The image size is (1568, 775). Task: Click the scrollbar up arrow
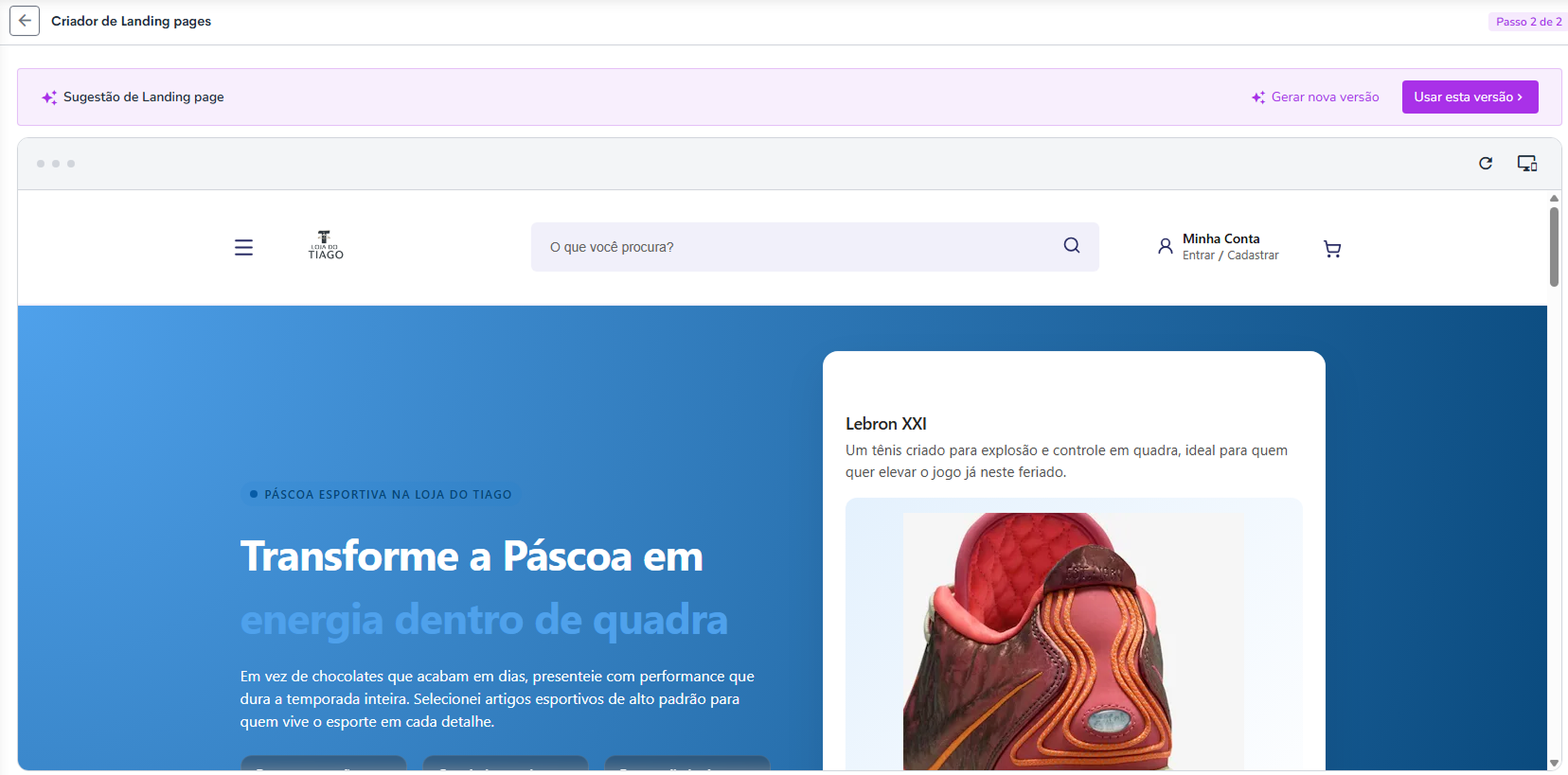[1554, 198]
